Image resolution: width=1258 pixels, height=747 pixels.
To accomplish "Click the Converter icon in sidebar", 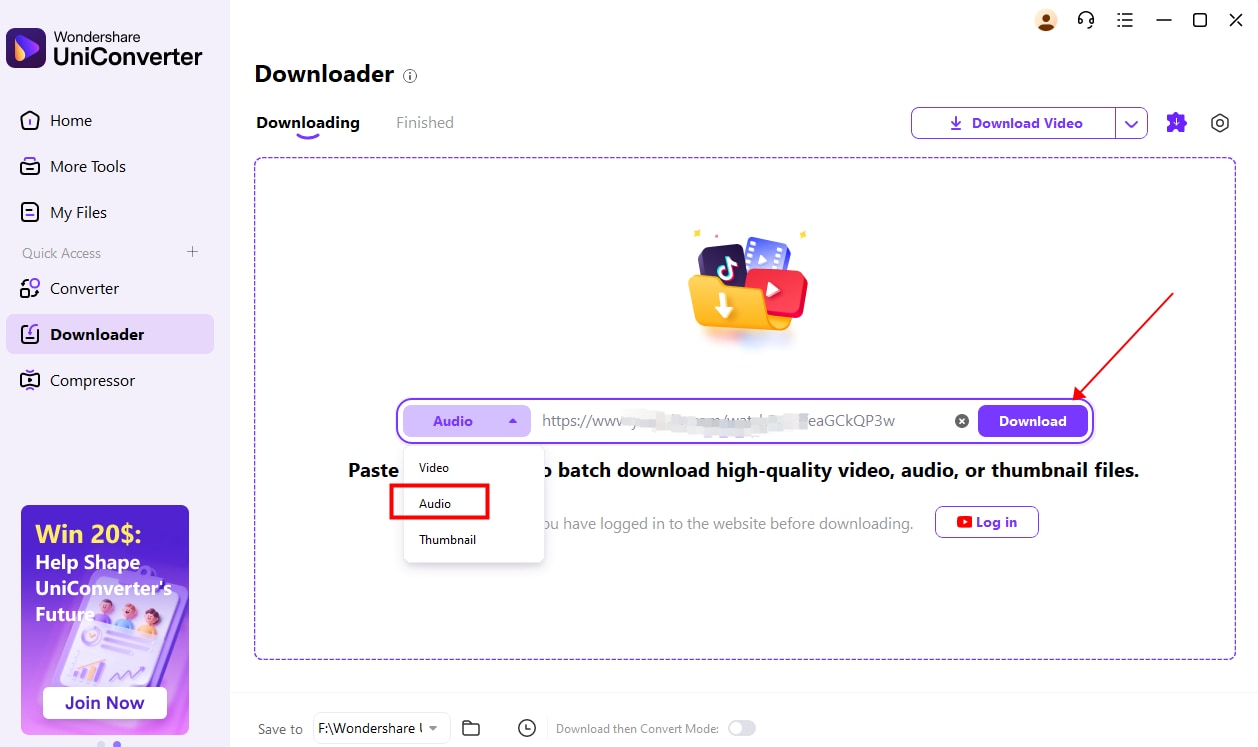I will click(30, 288).
